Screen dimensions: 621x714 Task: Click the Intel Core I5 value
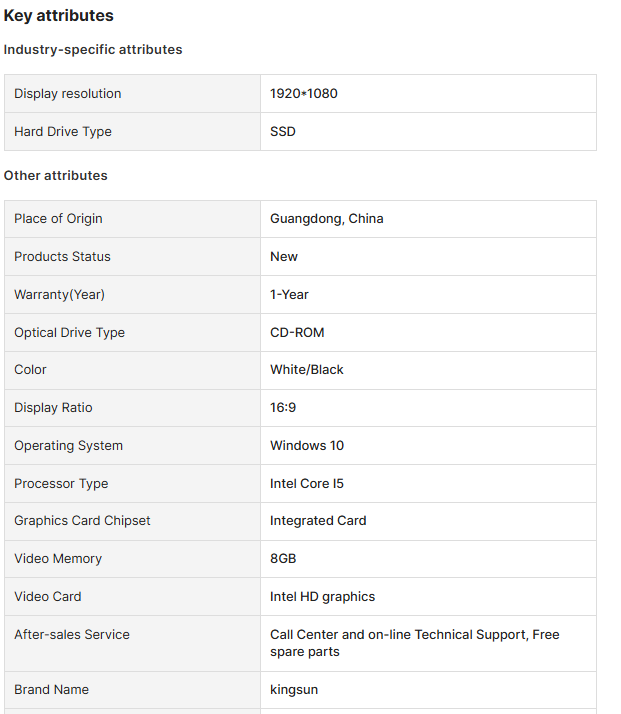(307, 484)
